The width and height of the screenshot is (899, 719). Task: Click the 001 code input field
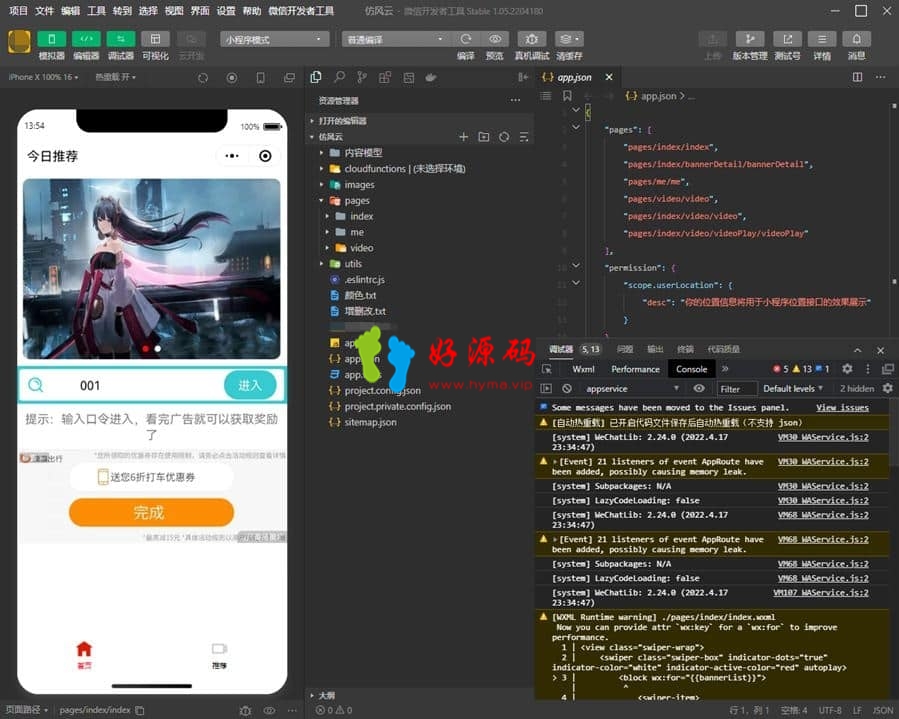(135, 385)
